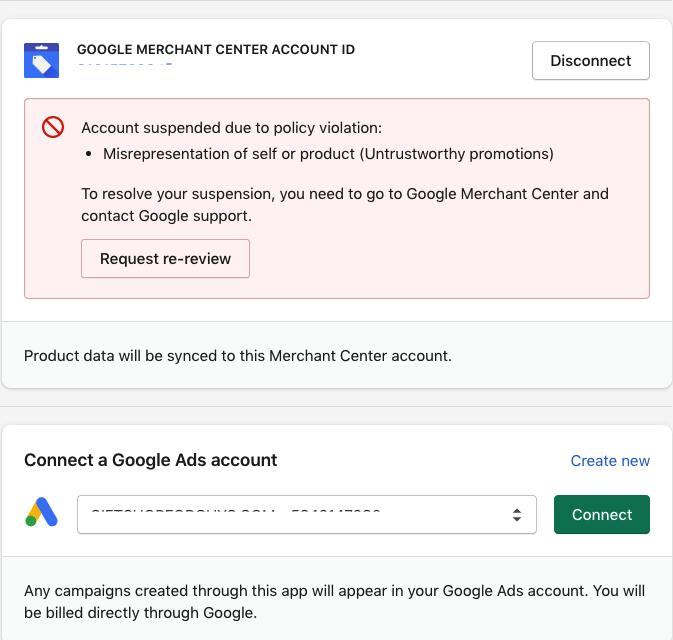
Task: Click the up-down arrows in account selector
Action: tap(516, 515)
